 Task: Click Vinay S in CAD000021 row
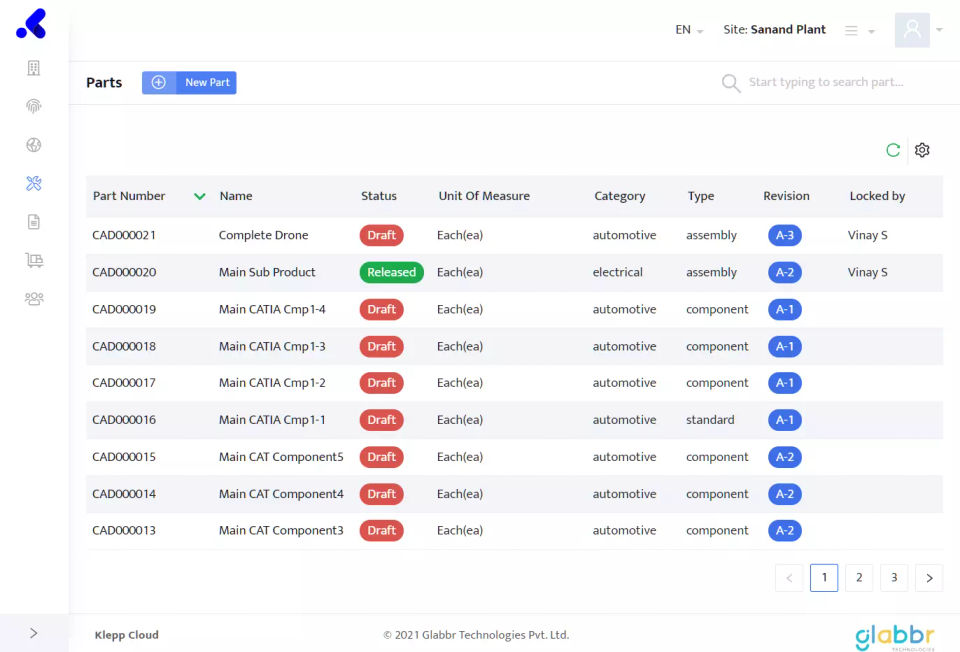(x=868, y=235)
